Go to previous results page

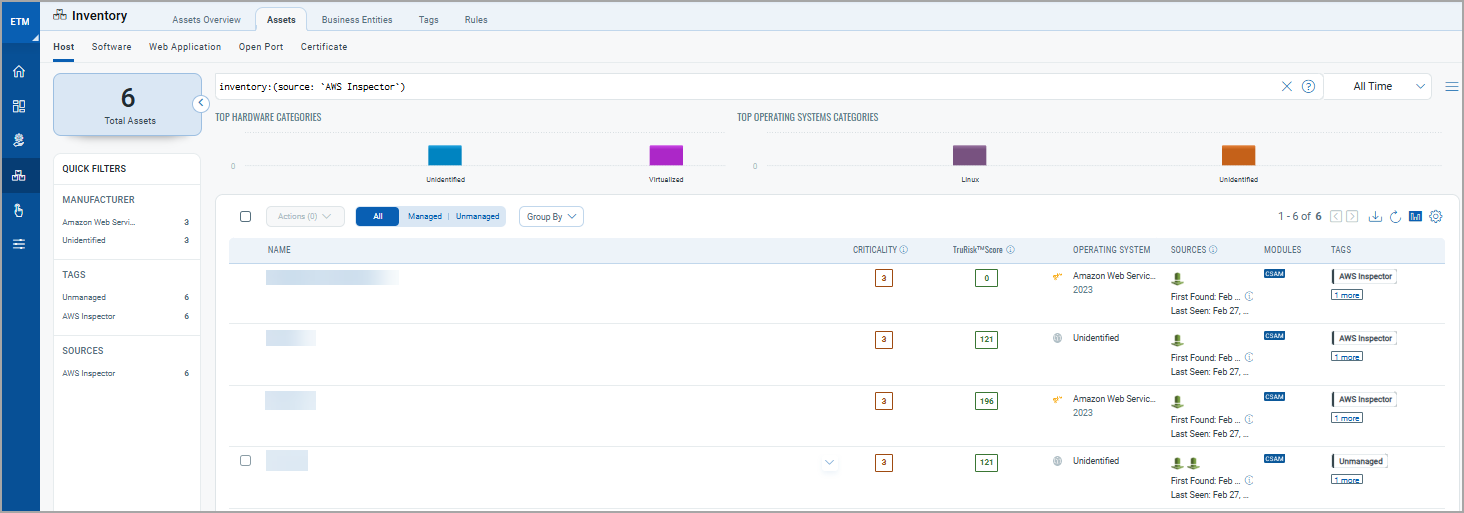(1336, 216)
